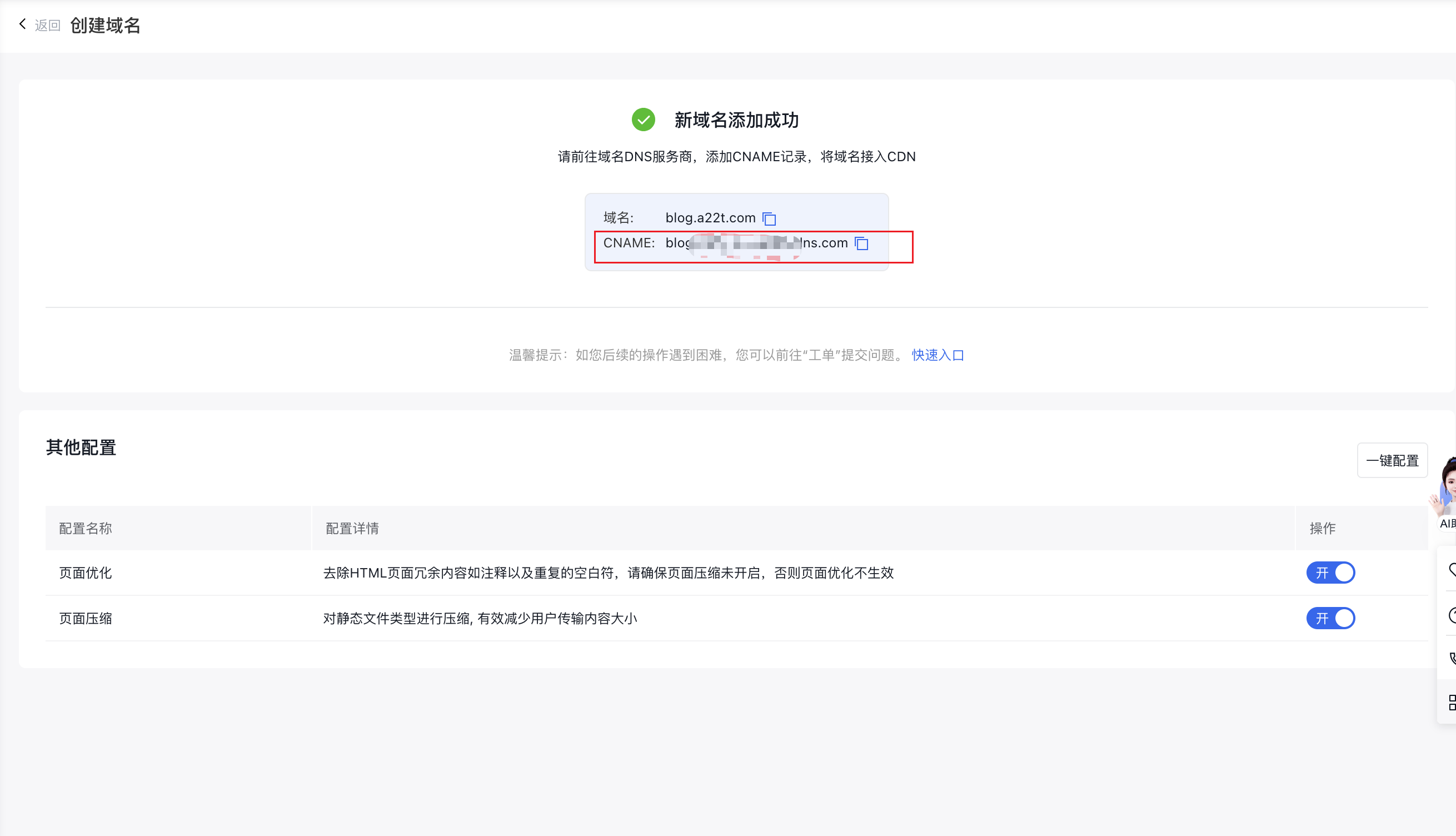1456x836 pixels.
Task: Turn off the 页面压缩 switch
Action: 1330,619
